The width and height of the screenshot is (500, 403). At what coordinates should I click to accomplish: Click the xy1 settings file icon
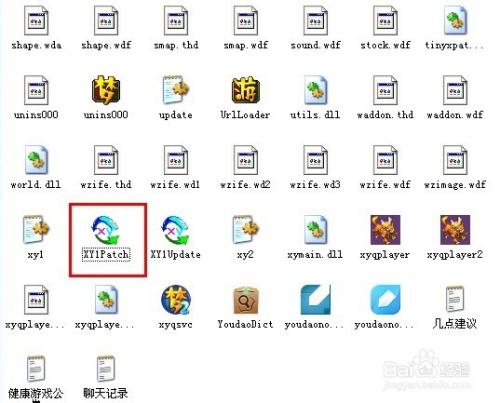(36, 230)
